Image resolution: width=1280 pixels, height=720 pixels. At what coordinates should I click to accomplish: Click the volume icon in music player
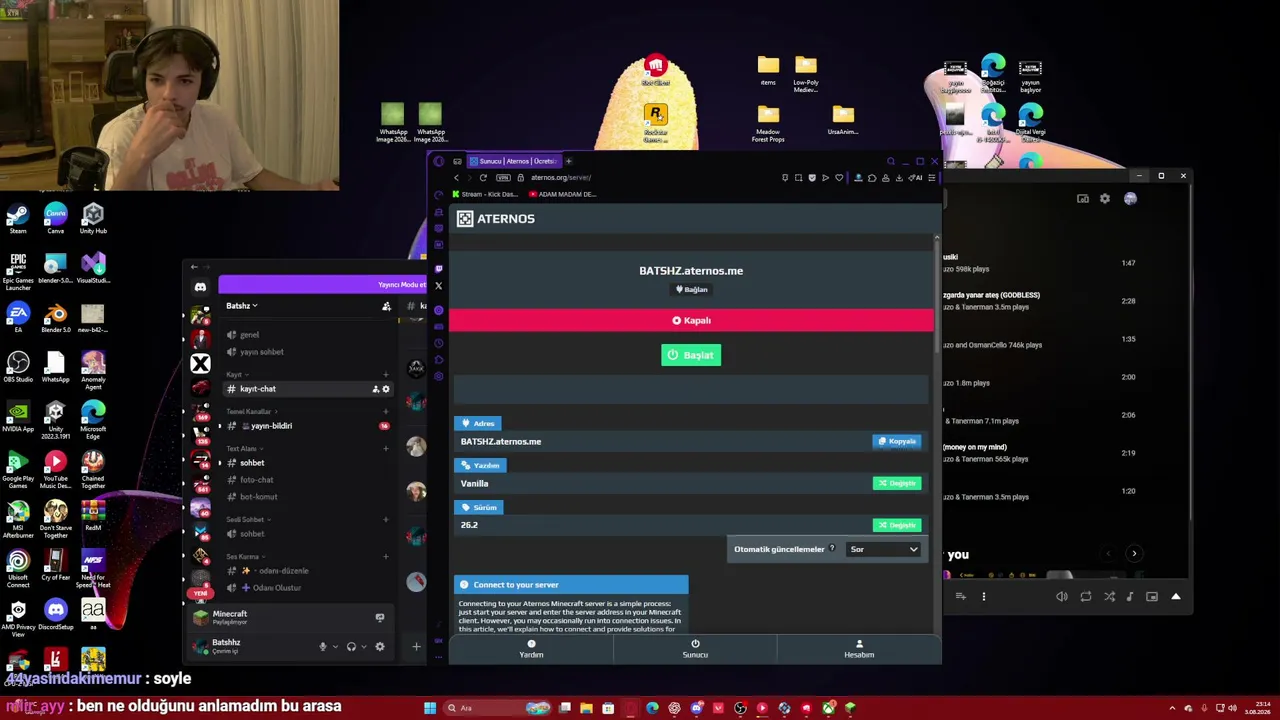[1062, 597]
